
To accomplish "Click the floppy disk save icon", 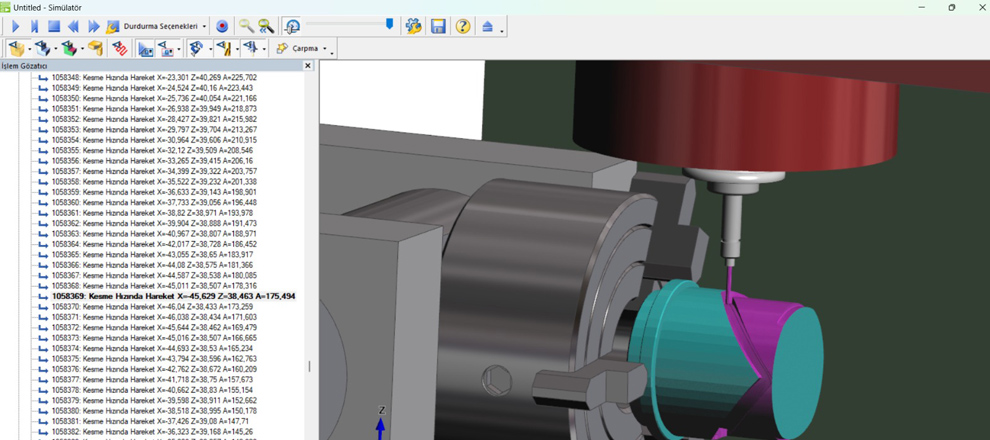I will click(438, 26).
